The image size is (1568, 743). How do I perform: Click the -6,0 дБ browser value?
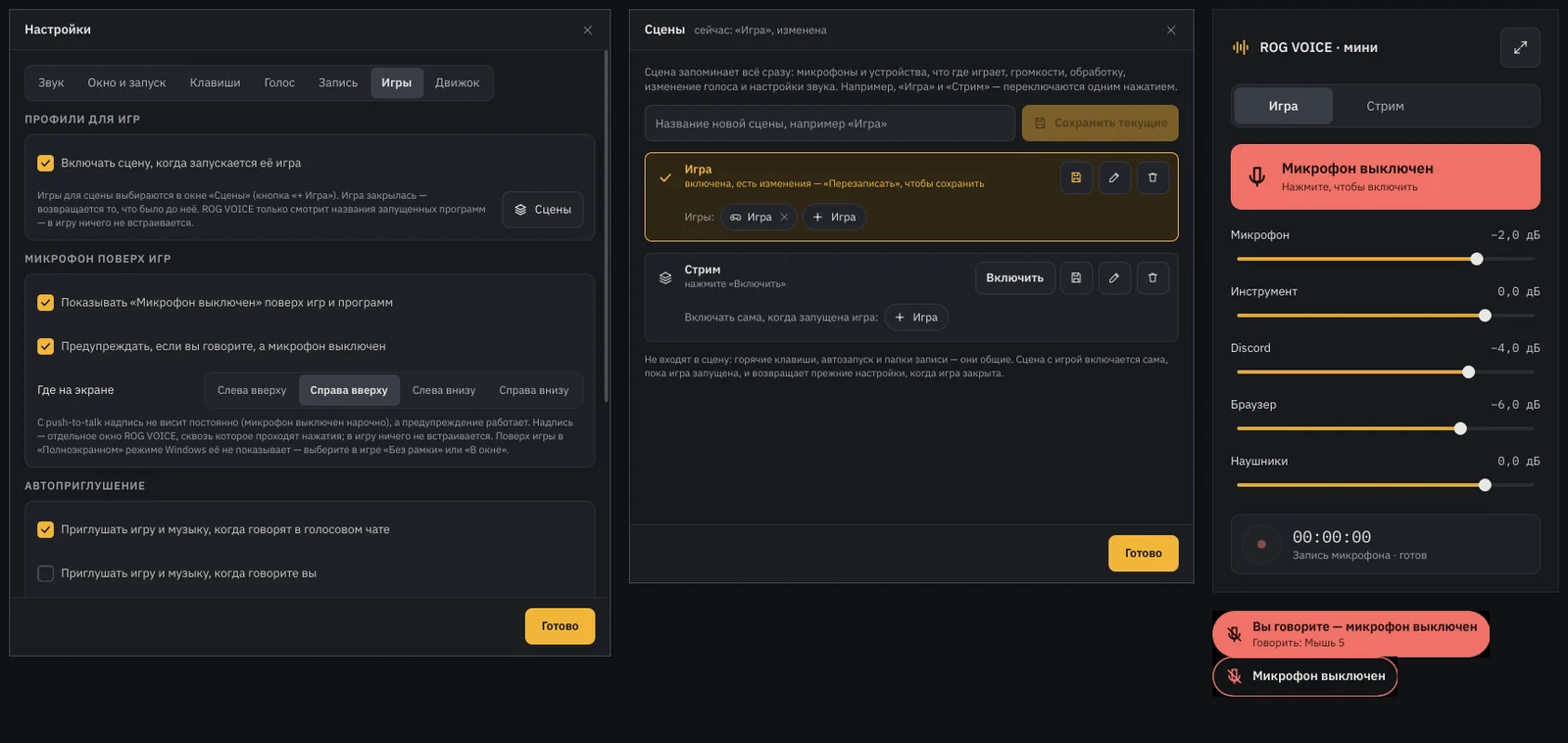(1515, 405)
